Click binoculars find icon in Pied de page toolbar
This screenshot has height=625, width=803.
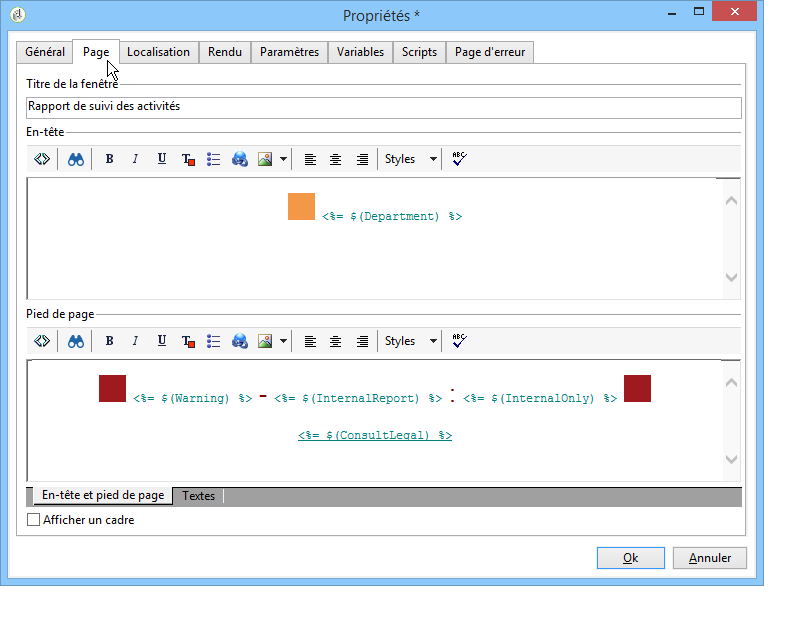[x=76, y=341]
